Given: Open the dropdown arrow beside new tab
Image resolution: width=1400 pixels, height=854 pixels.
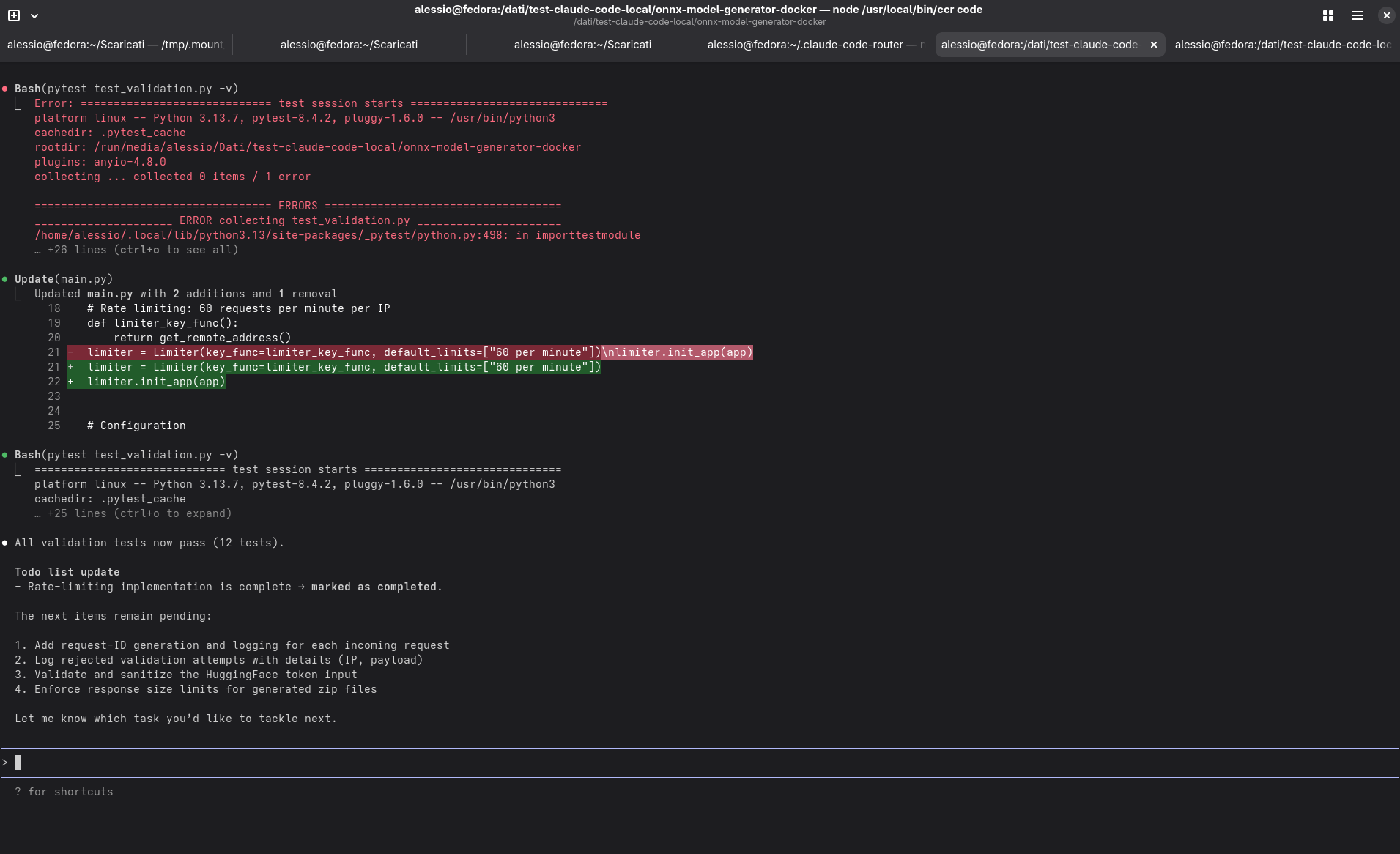Looking at the screenshot, I should tap(34, 15).
